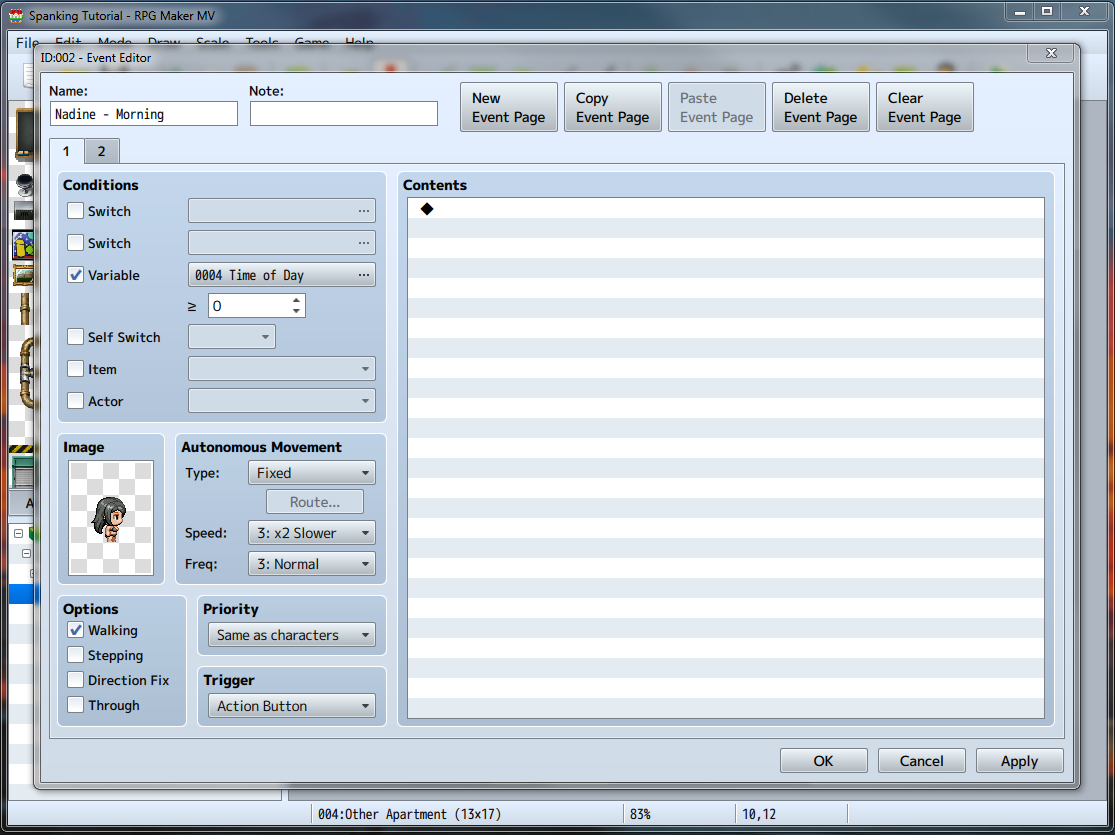Decrease variable value with down arrow
The width and height of the screenshot is (1115, 835).
(x=297, y=312)
